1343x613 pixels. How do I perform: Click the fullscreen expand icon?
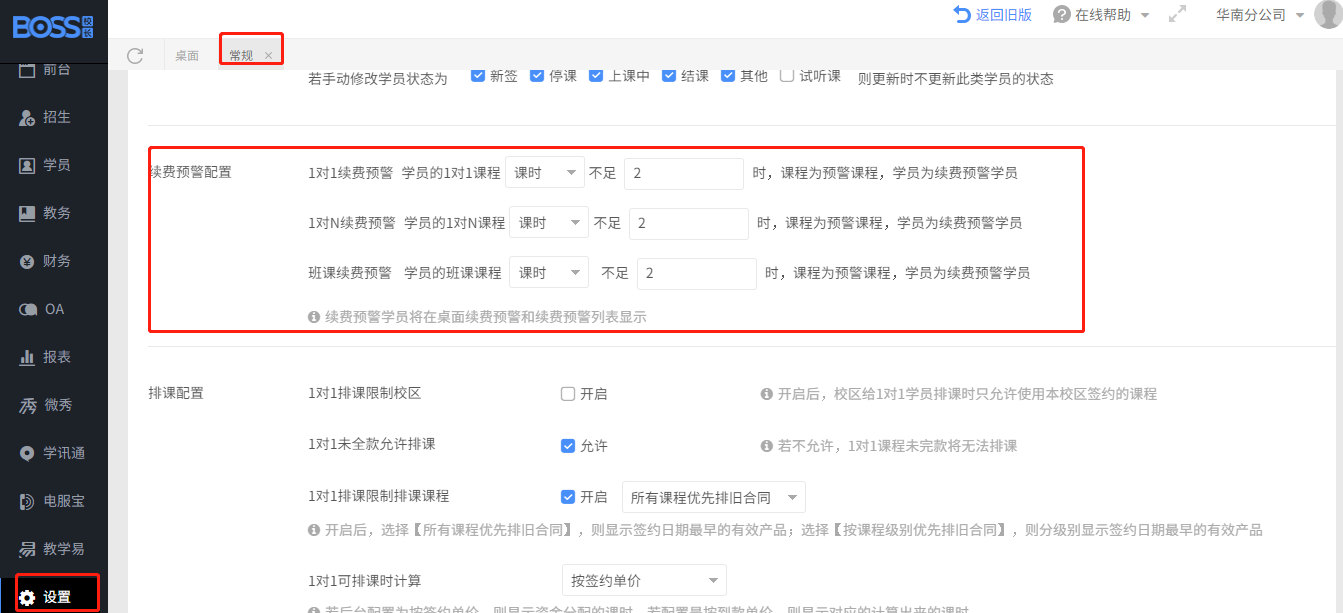click(x=1177, y=15)
